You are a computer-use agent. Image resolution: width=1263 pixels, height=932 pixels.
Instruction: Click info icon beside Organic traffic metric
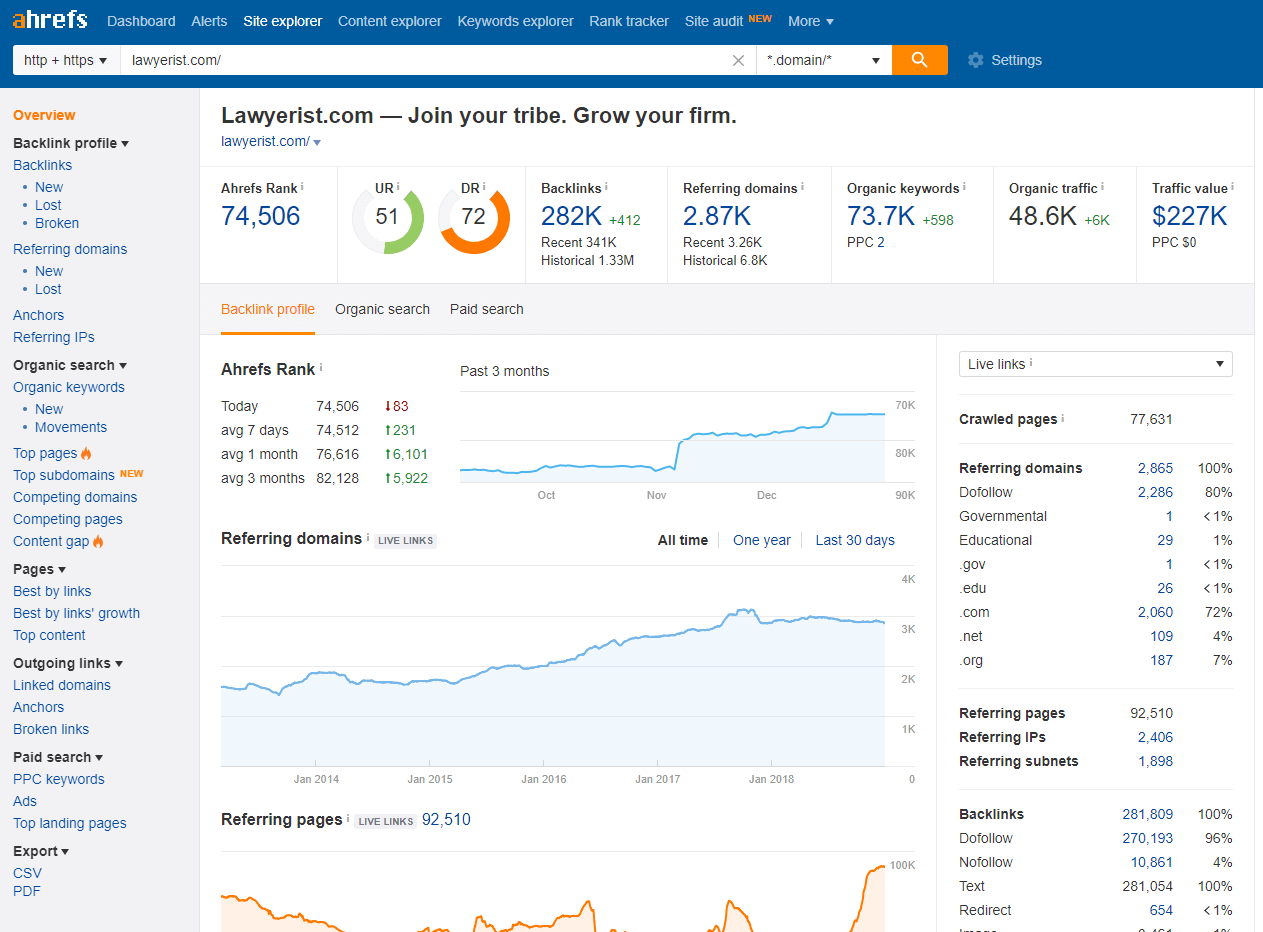[1102, 187]
